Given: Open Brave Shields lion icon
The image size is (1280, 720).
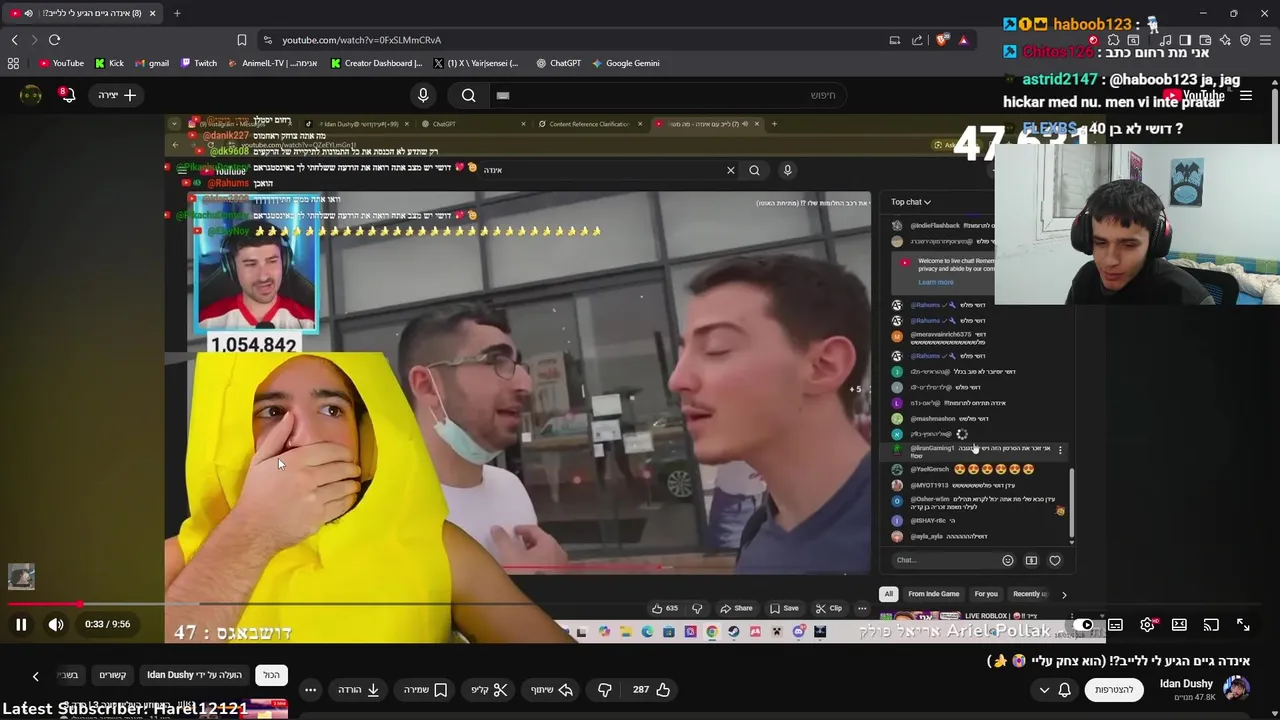Looking at the screenshot, I should tap(942, 40).
